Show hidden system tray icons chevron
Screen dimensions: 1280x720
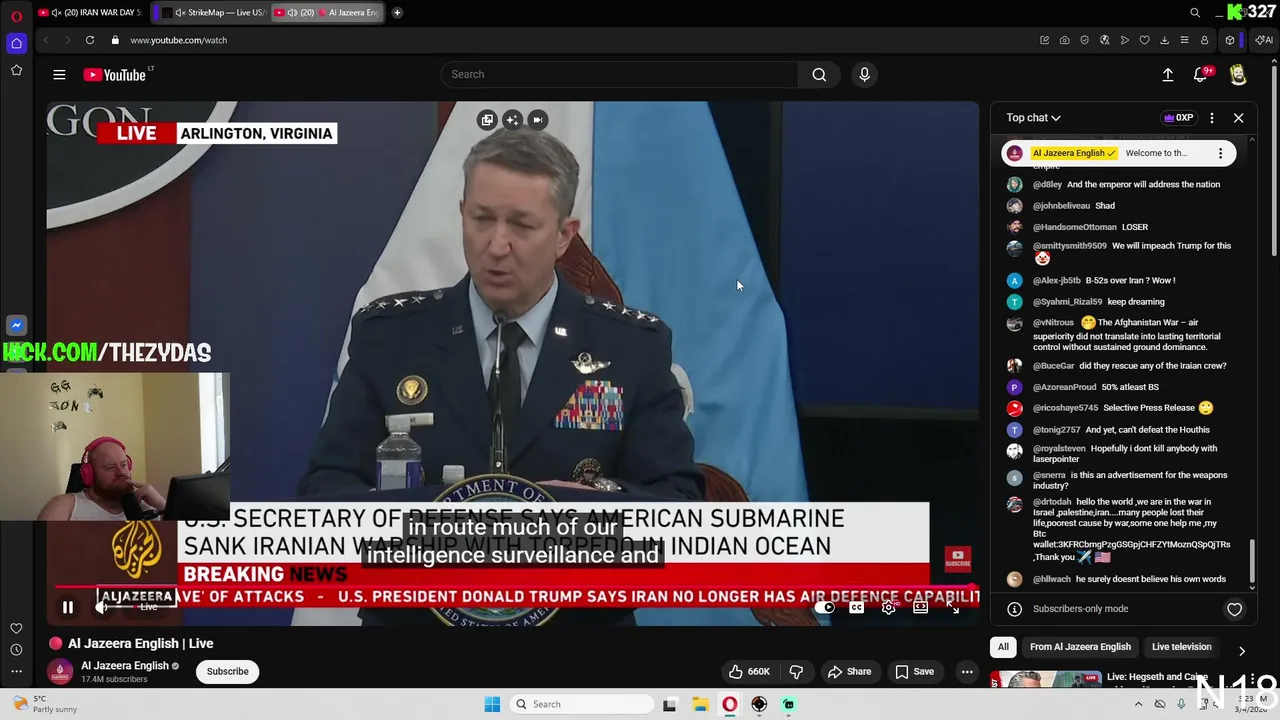point(1138,704)
